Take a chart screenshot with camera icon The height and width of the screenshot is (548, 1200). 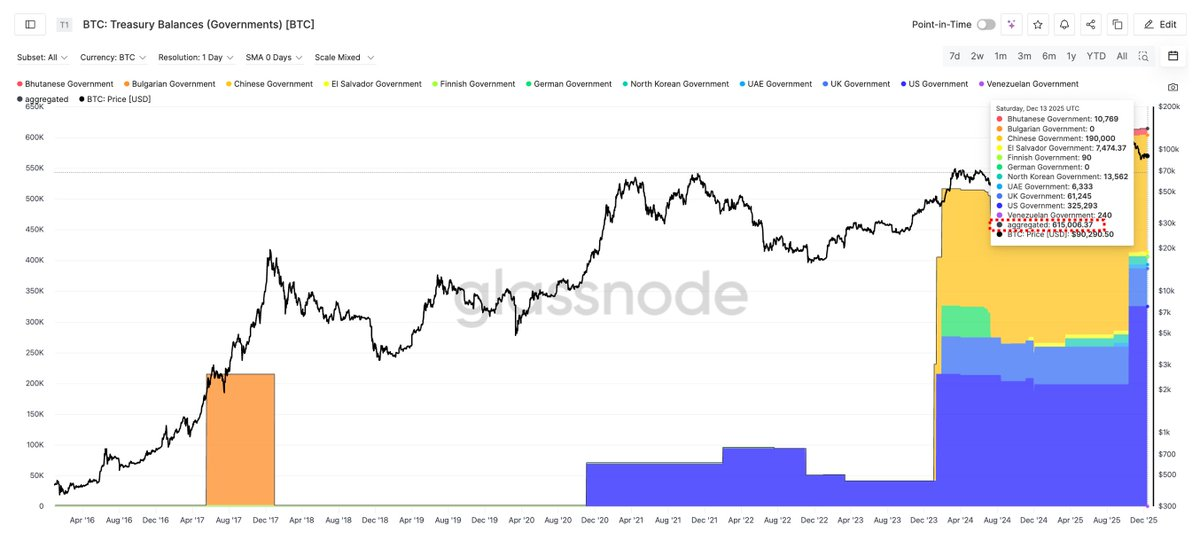click(x=1172, y=88)
